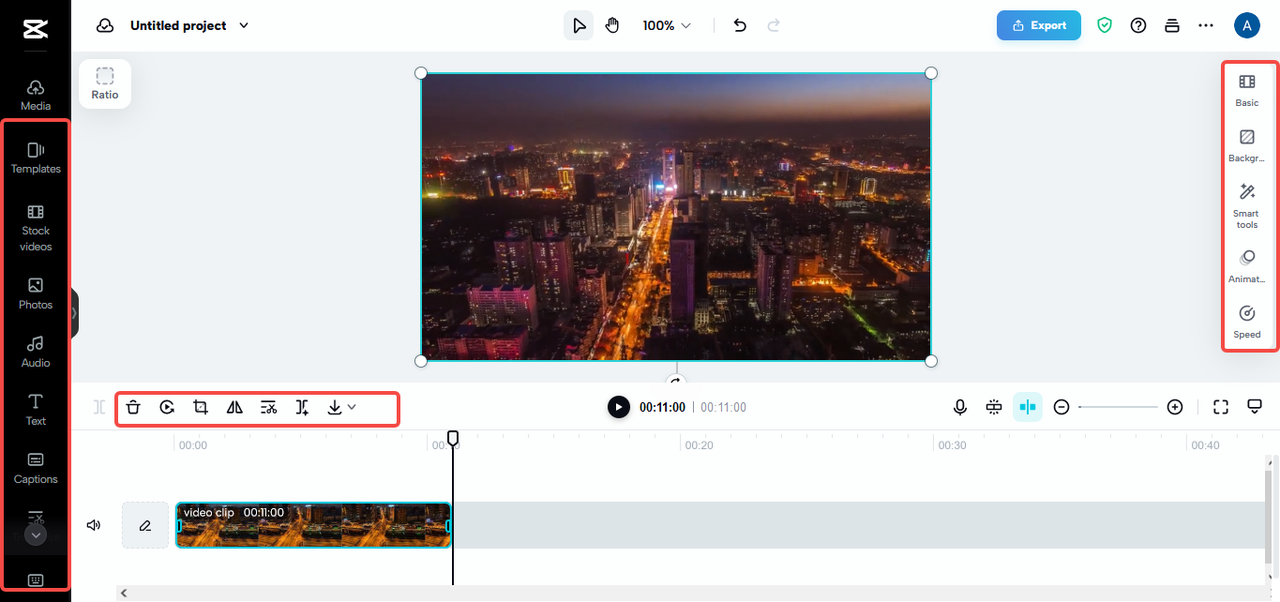Viewport: 1280px width, 602px height.
Task: Click the track cover edit pencil button
Action: click(x=145, y=525)
